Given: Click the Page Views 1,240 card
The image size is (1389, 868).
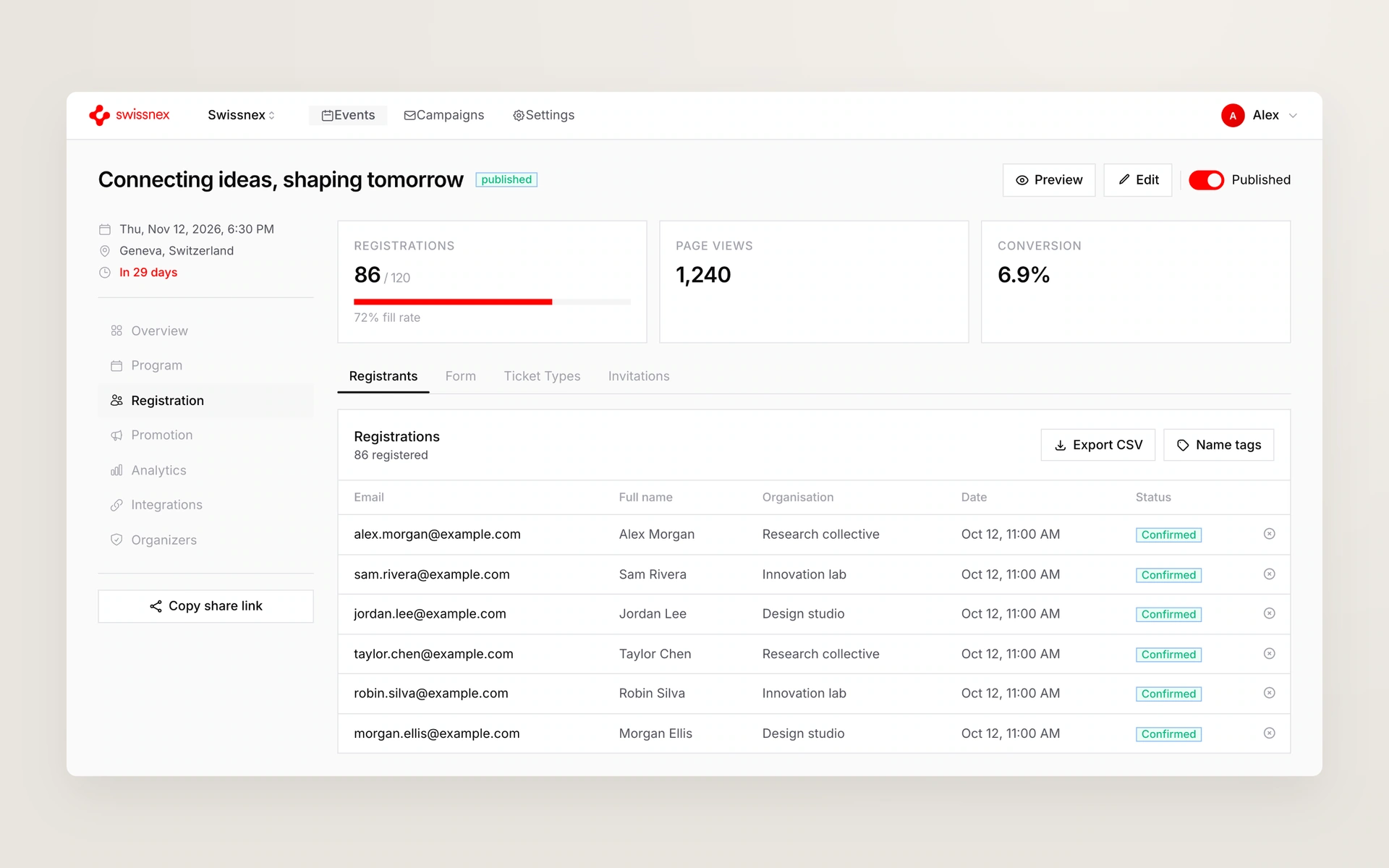Looking at the screenshot, I should click(814, 282).
